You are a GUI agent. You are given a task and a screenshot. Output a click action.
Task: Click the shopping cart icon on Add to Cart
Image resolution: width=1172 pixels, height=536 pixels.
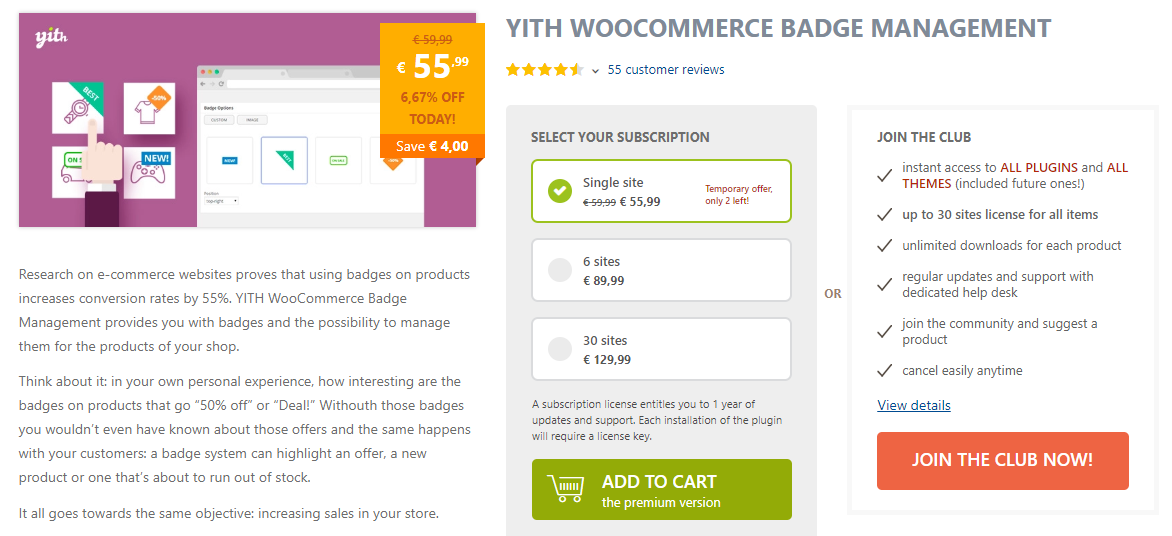pos(567,489)
